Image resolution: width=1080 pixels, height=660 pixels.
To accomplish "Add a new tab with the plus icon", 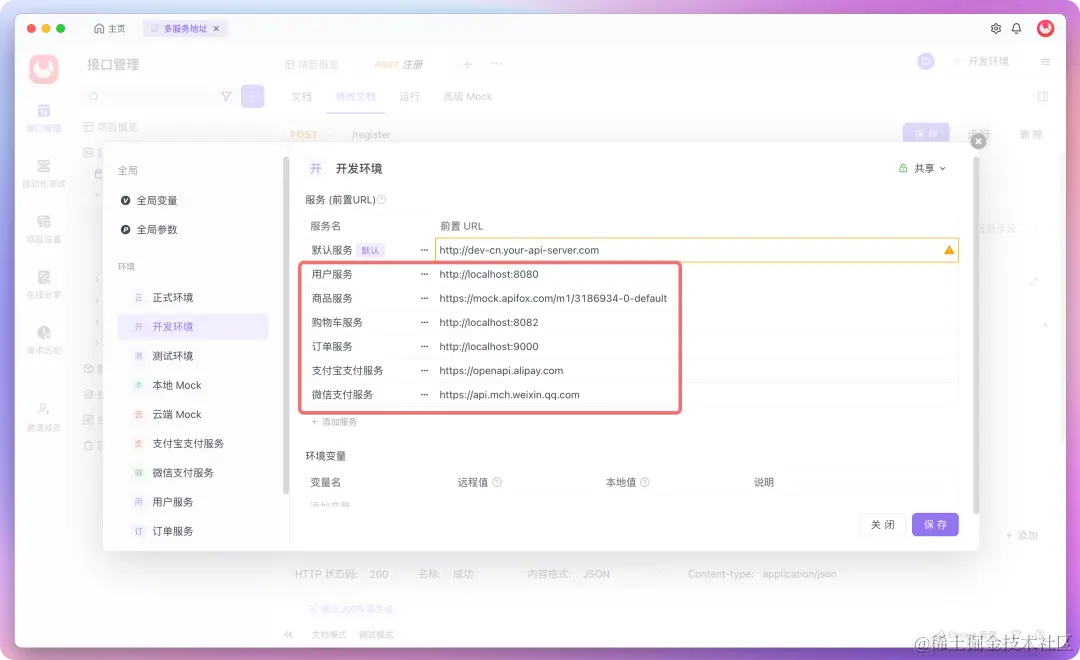I will pos(467,64).
